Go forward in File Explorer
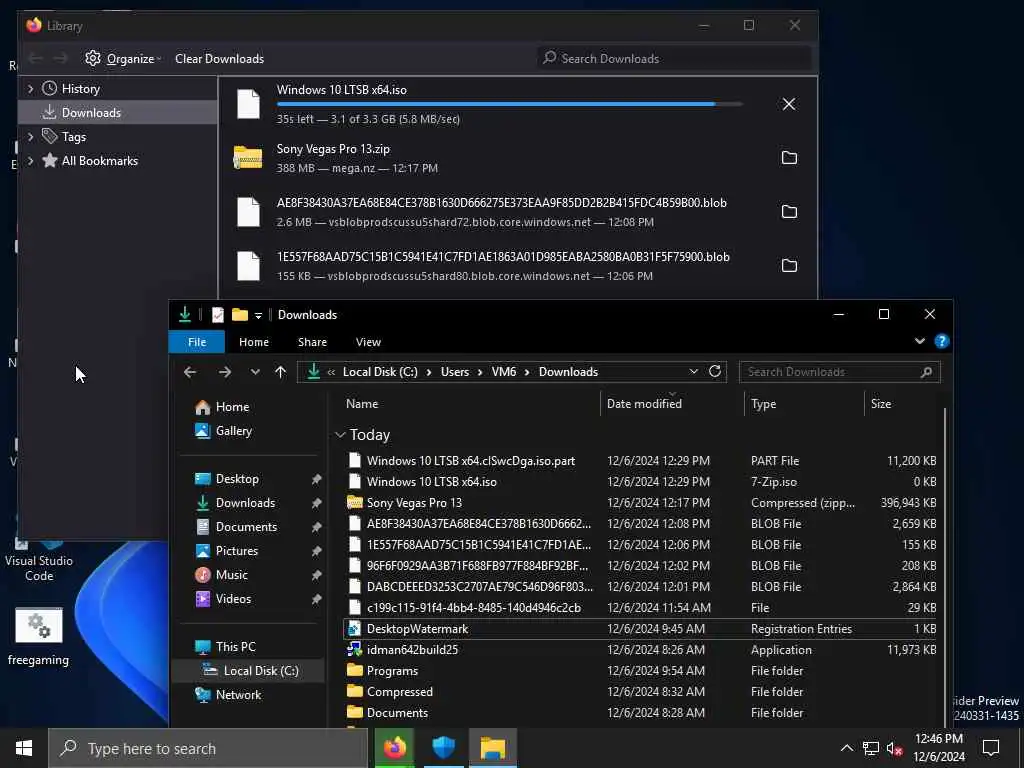Viewport: 1024px width, 768px height. pyautogui.click(x=225, y=372)
